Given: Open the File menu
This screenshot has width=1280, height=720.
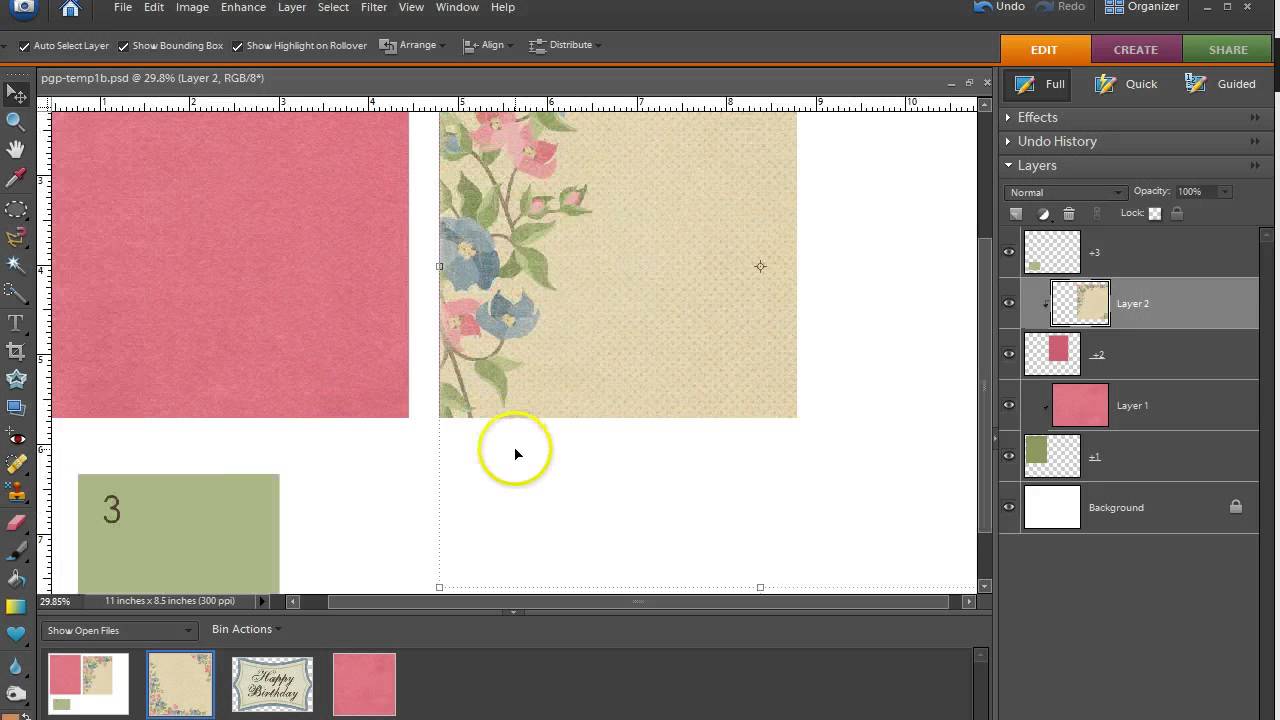Looking at the screenshot, I should [122, 7].
